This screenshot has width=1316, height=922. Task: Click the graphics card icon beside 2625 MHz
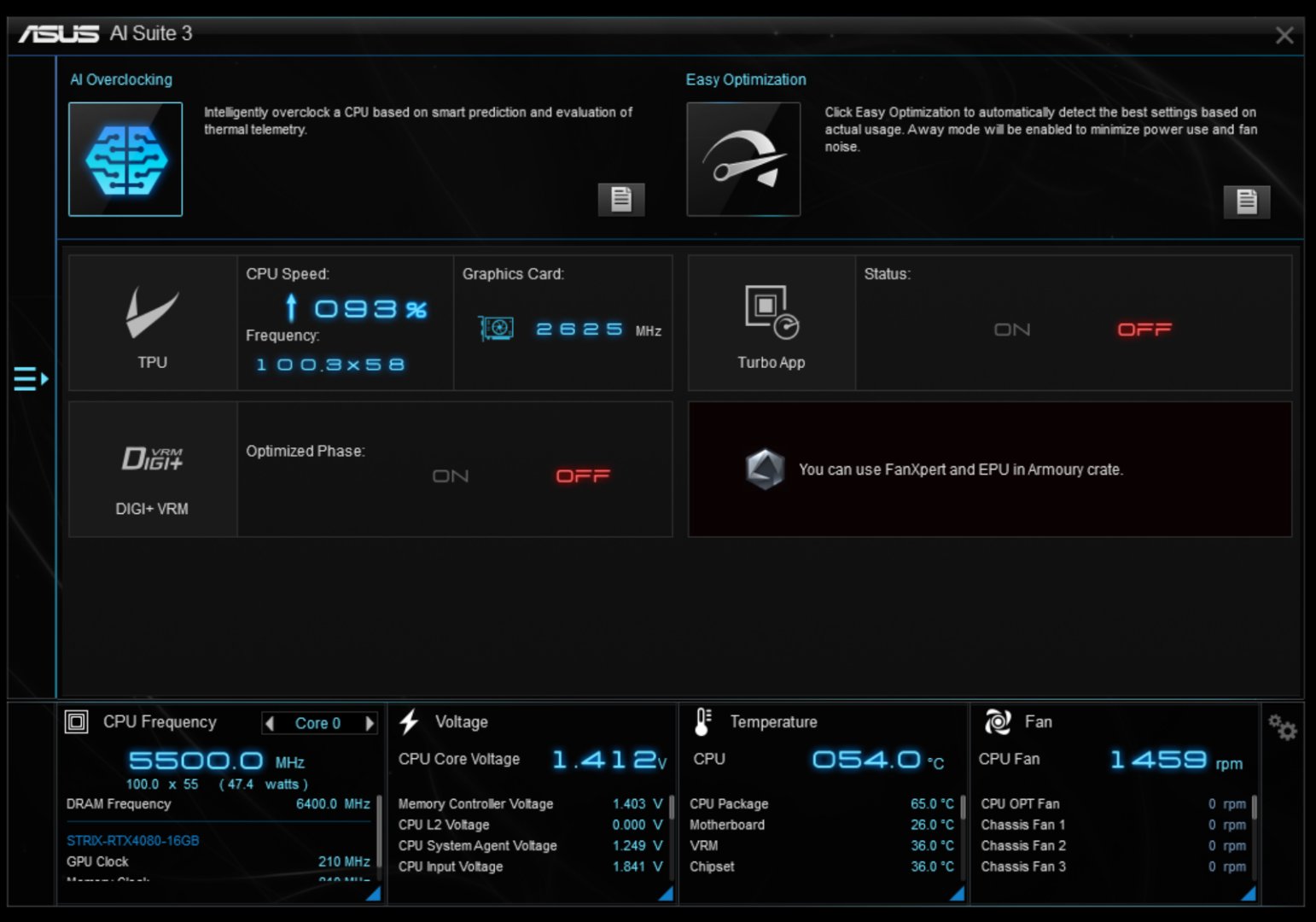496,329
